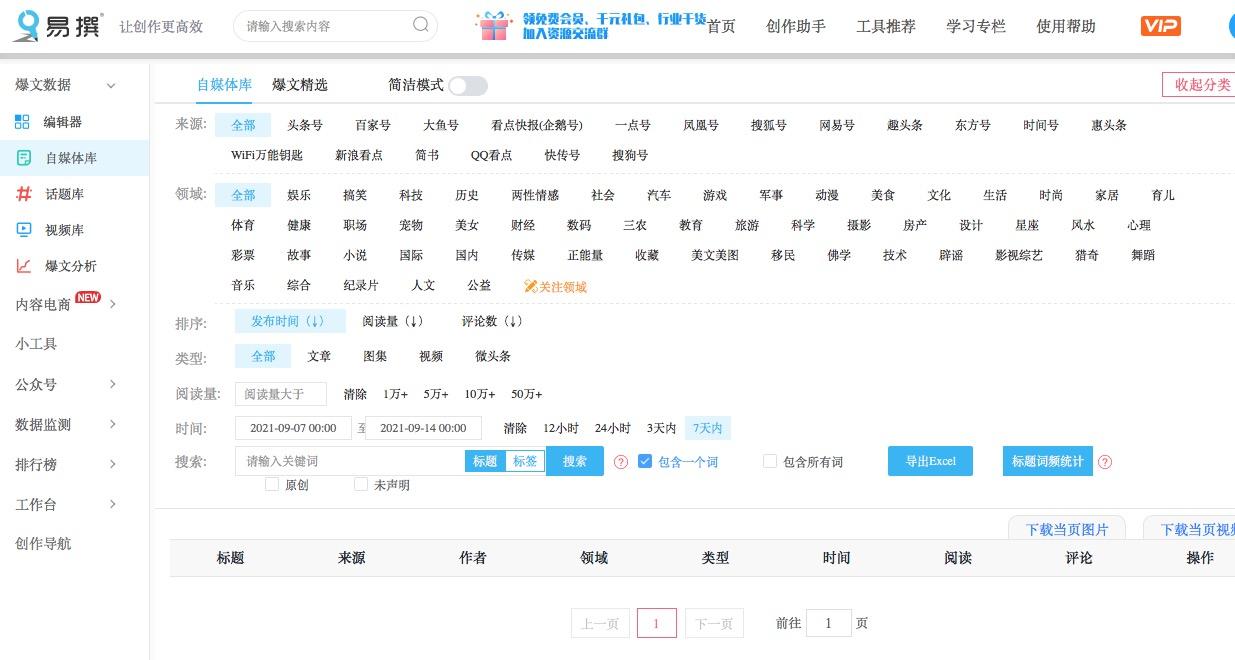Image resolution: width=1235 pixels, height=660 pixels.
Task: Choose the 24小时 time range
Action: click(613, 428)
